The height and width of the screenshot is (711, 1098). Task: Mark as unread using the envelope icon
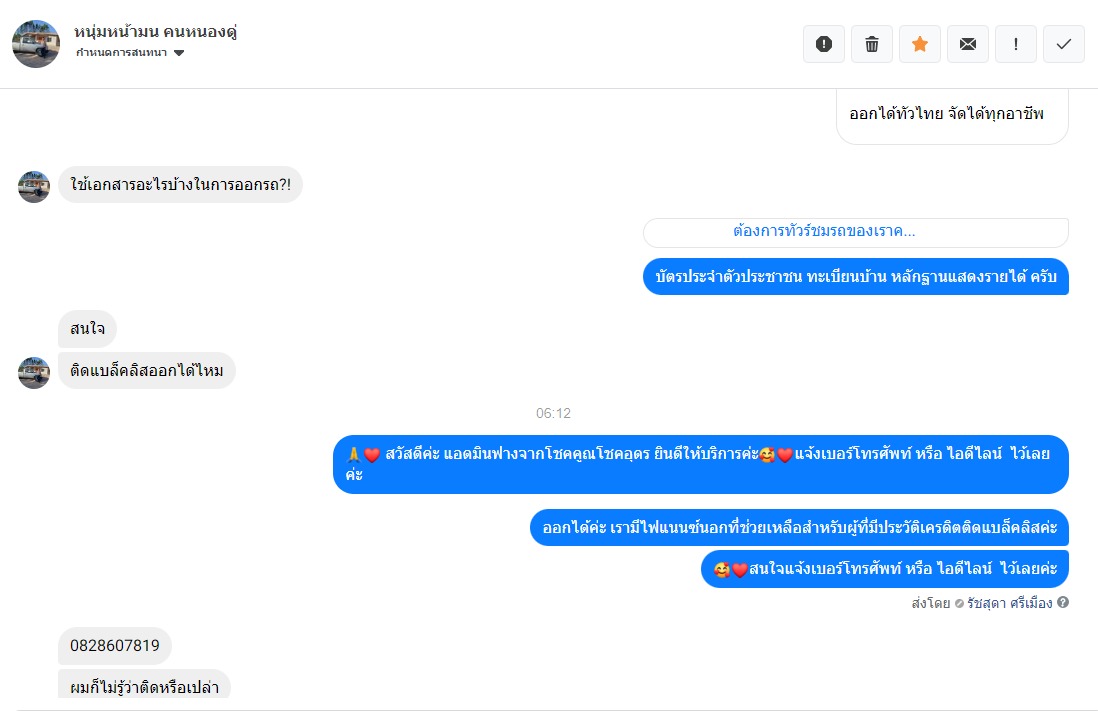968,44
